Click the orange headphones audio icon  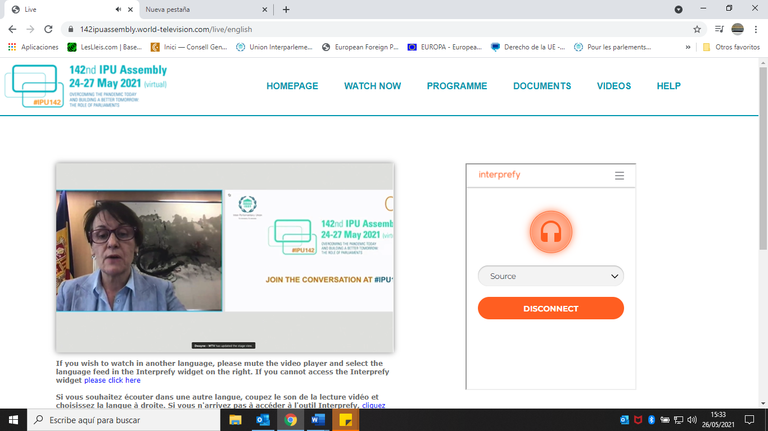[x=550, y=232]
